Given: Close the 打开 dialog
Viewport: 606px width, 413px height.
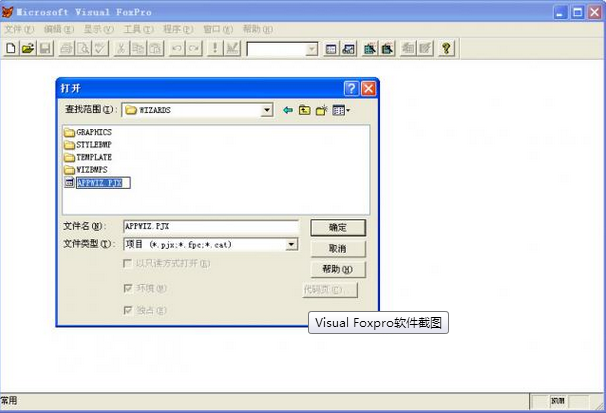Looking at the screenshot, I should click(x=368, y=88).
